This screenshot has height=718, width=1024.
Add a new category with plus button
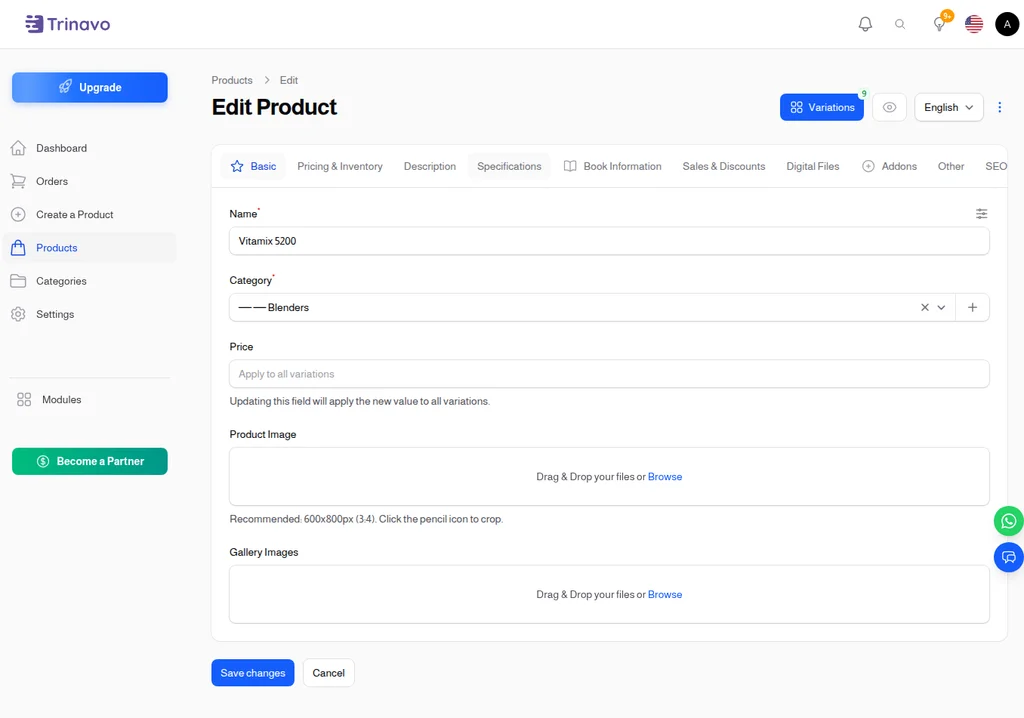[x=972, y=308]
